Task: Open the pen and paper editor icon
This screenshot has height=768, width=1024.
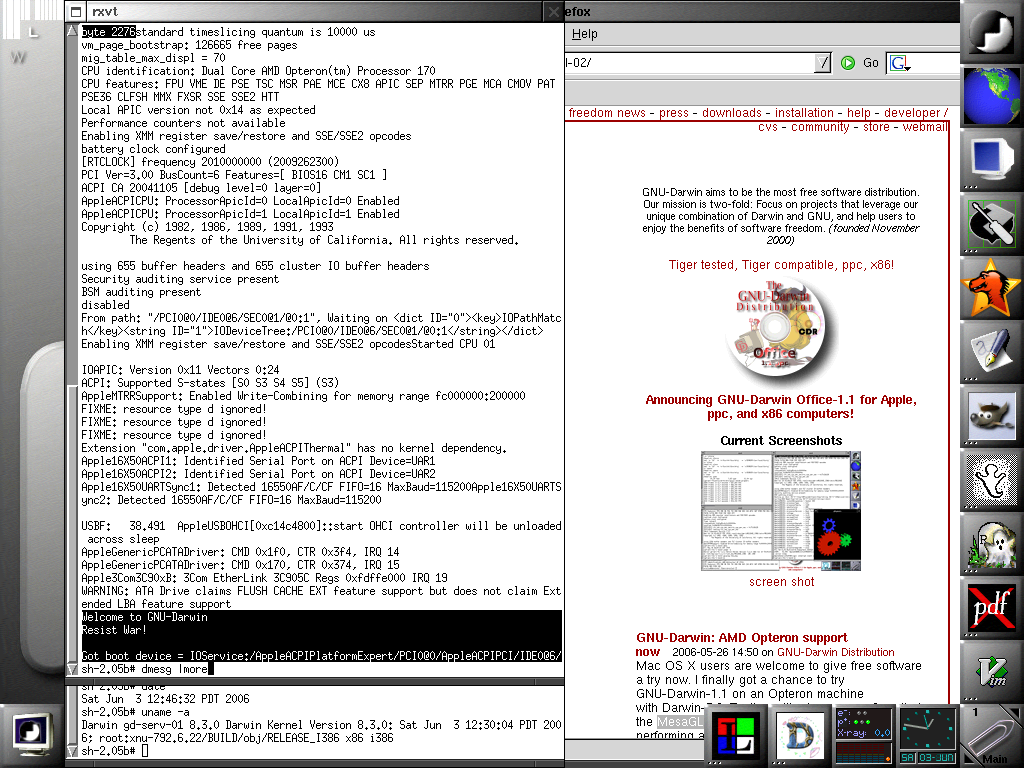Action: click(x=991, y=352)
